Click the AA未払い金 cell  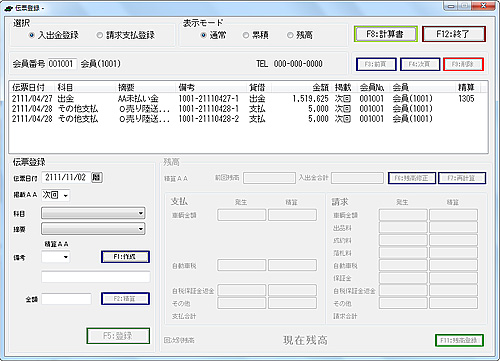tap(138, 99)
